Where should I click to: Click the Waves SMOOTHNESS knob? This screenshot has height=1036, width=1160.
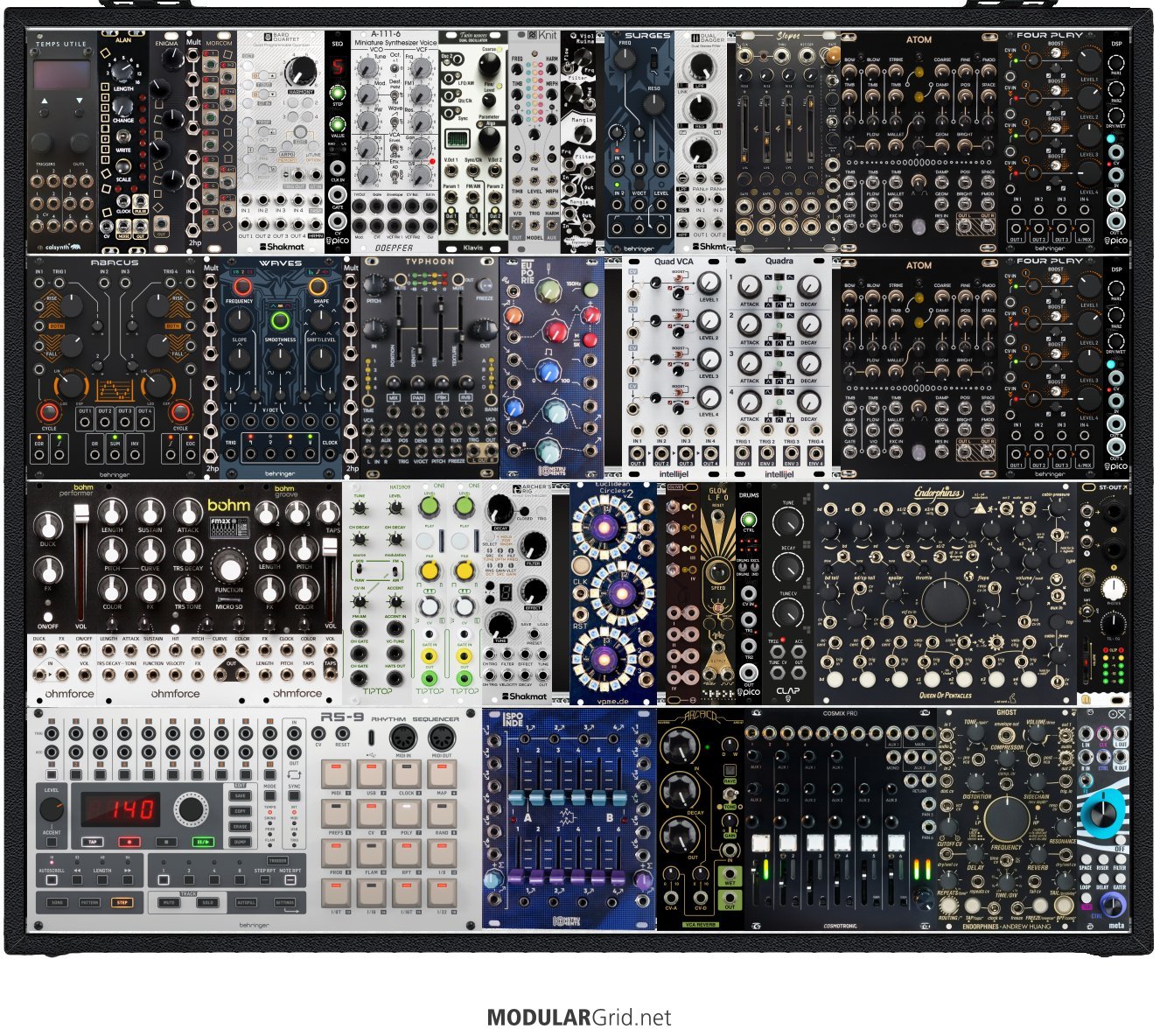click(280, 358)
